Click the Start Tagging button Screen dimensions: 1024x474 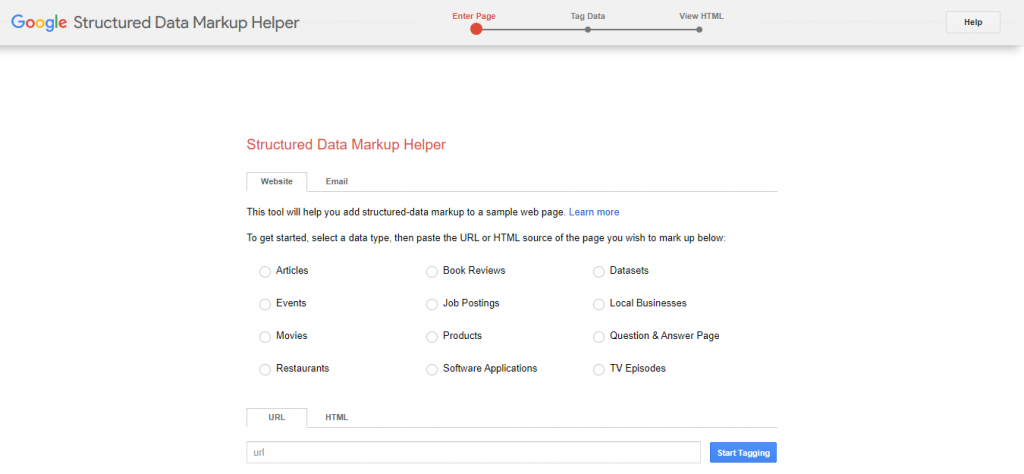point(743,452)
